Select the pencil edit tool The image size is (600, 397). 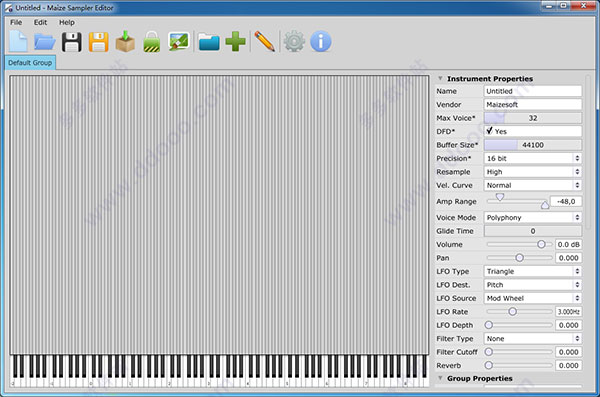tap(264, 41)
